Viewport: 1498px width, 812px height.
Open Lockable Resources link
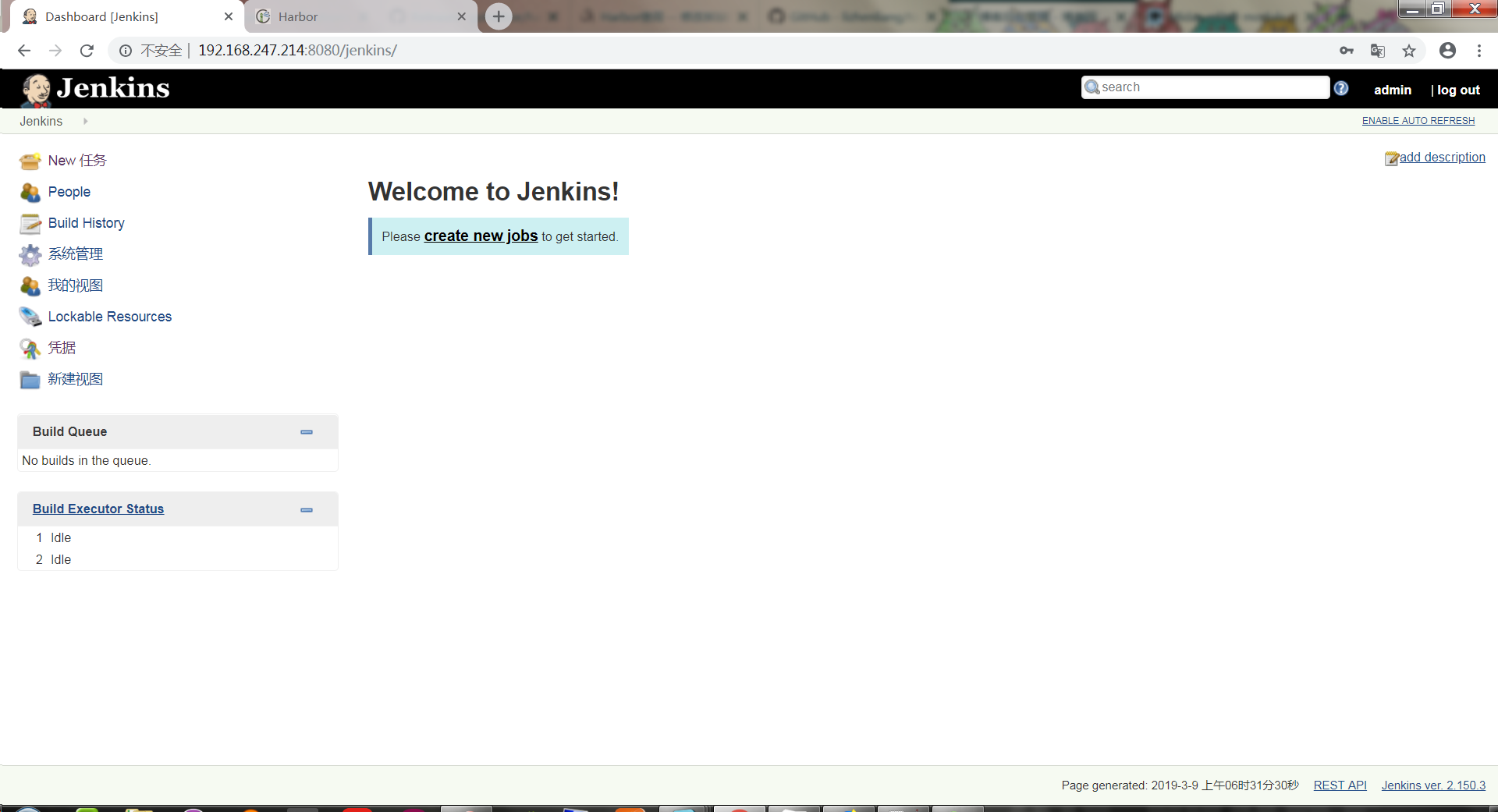[x=110, y=317]
